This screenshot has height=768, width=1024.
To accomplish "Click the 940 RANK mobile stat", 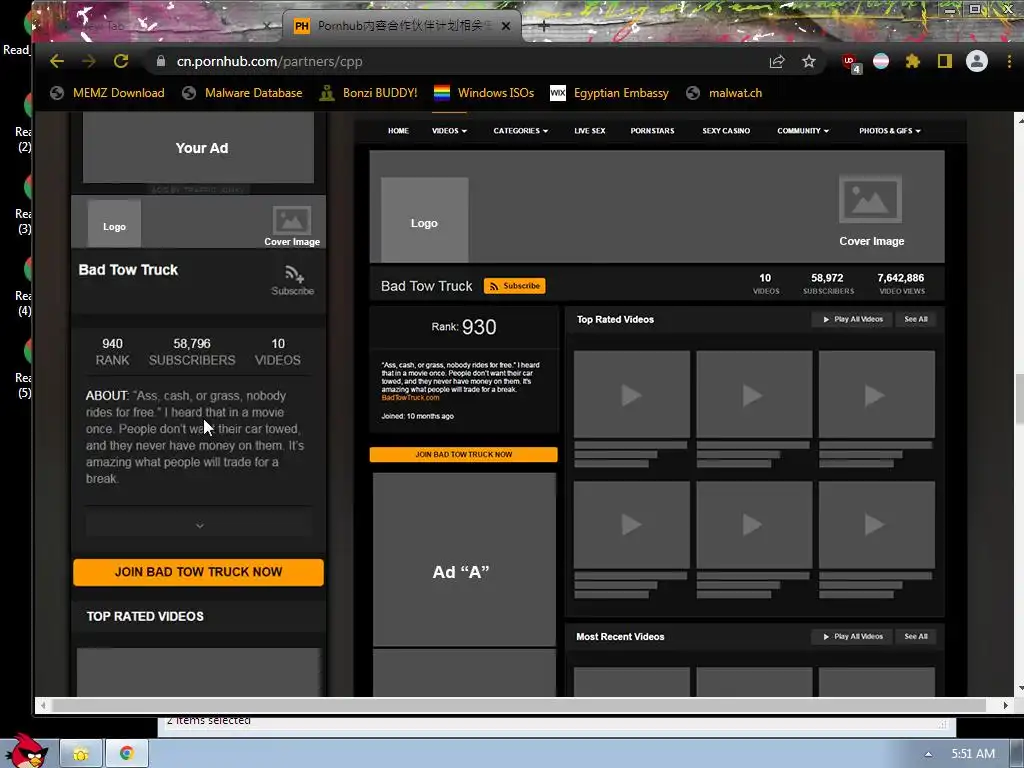I will (112, 351).
